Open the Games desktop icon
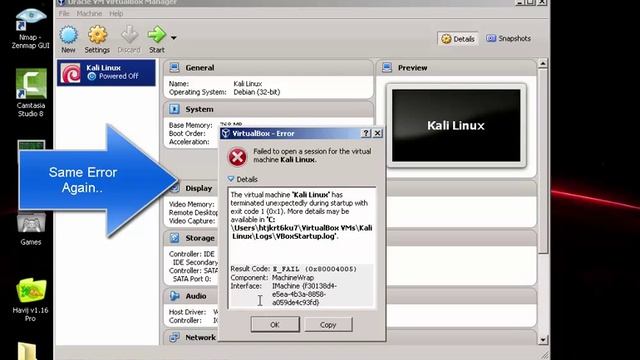 click(x=31, y=229)
